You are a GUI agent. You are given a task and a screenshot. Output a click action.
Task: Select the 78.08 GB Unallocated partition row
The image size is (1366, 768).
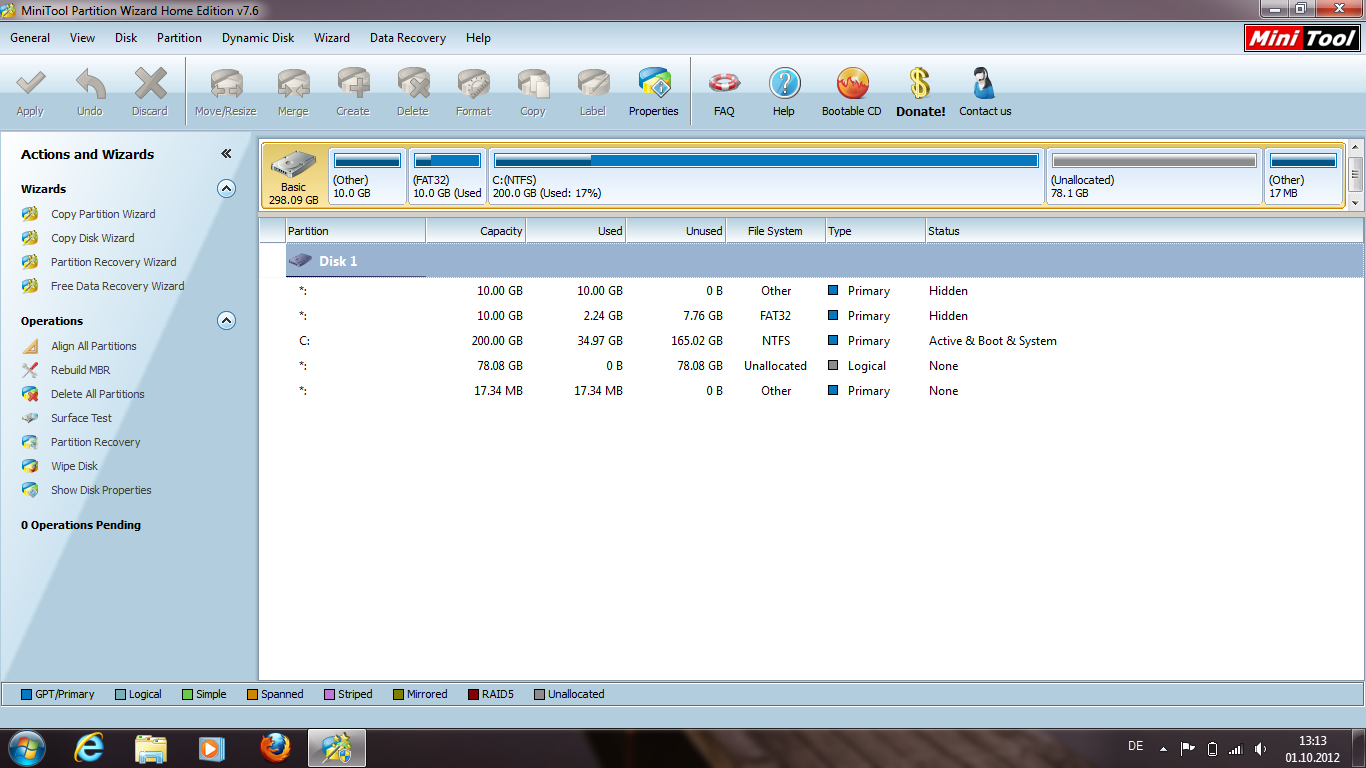(811, 366)
